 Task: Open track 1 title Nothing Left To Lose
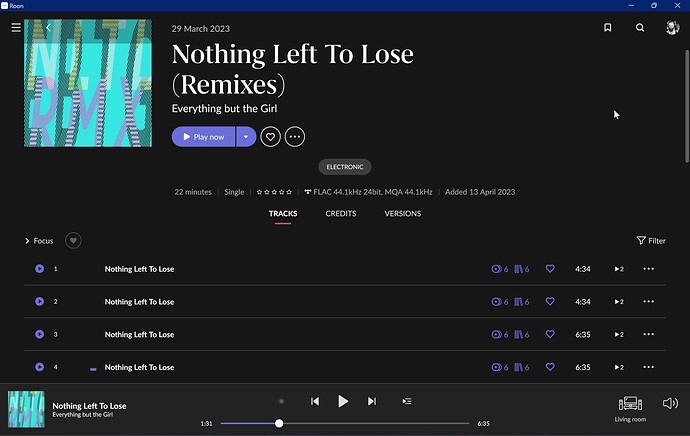(x=139, y=269)
